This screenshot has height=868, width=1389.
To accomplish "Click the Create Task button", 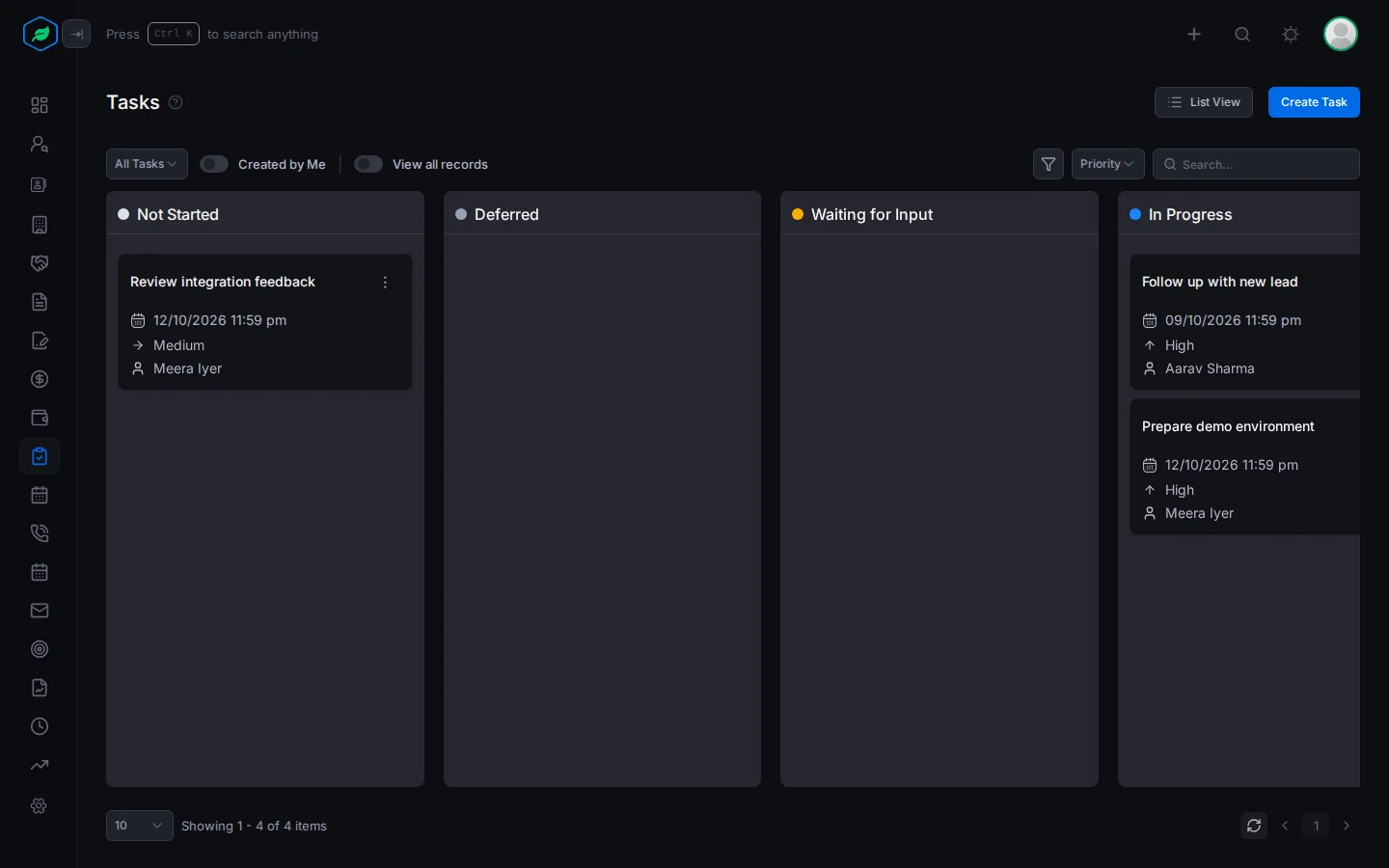I will coord(1314,102).
